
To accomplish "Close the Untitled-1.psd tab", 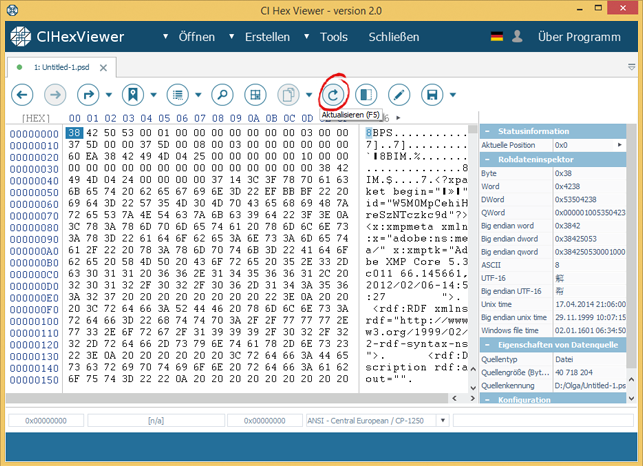I will (103, 68).
